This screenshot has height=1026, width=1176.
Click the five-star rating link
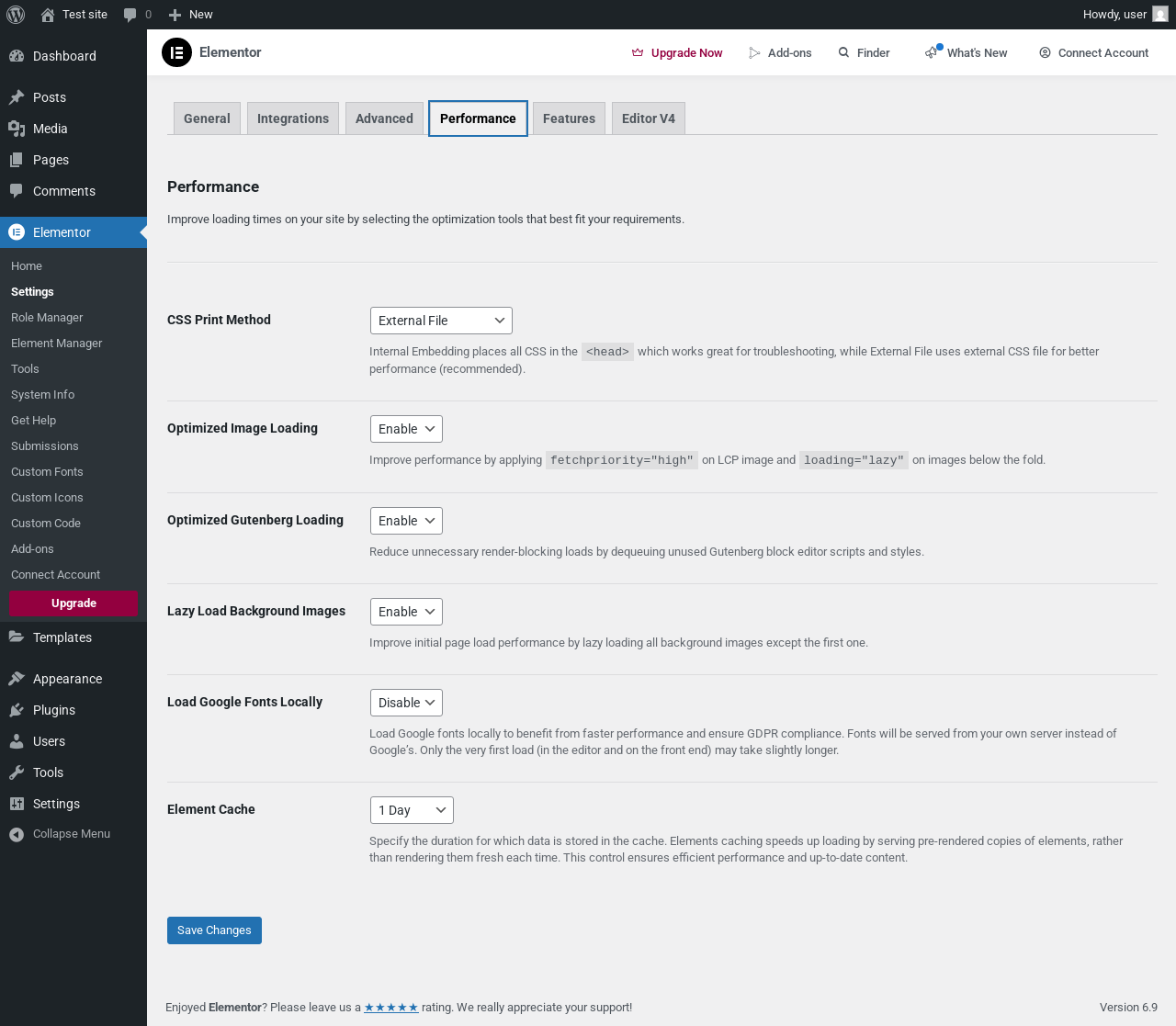coord(391,1008)
